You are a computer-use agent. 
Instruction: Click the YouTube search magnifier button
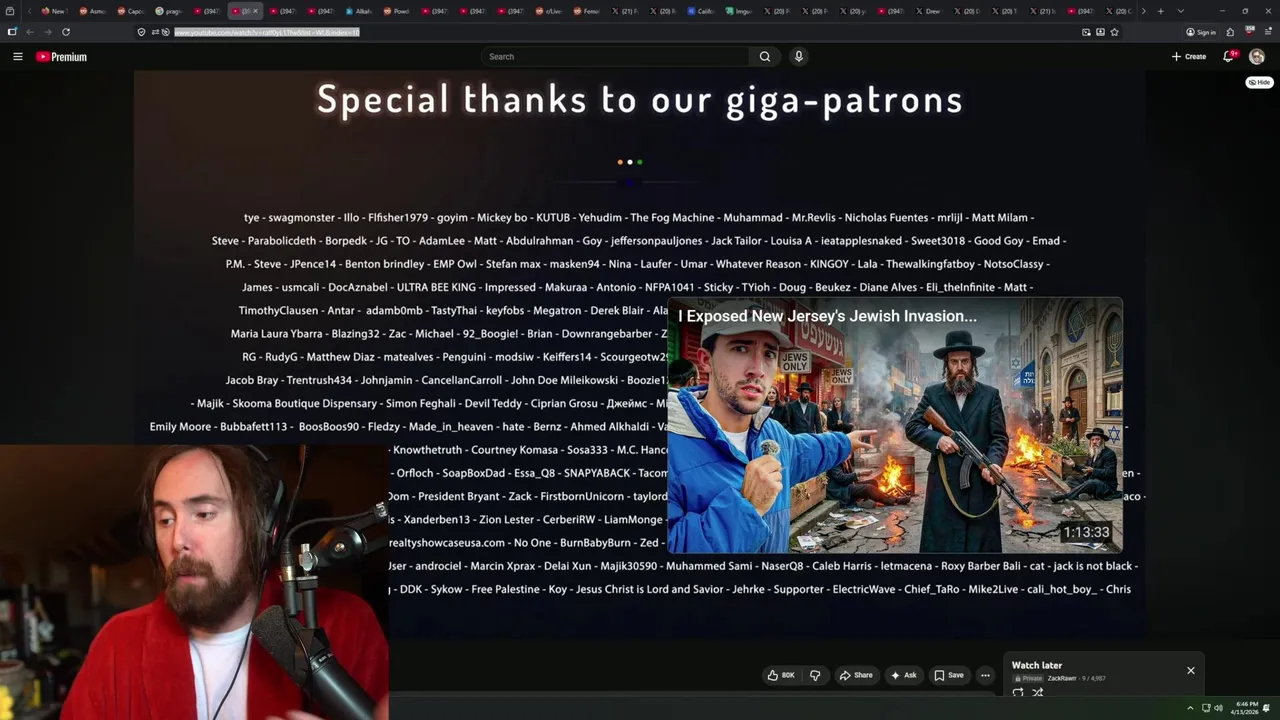coord(765,57)
